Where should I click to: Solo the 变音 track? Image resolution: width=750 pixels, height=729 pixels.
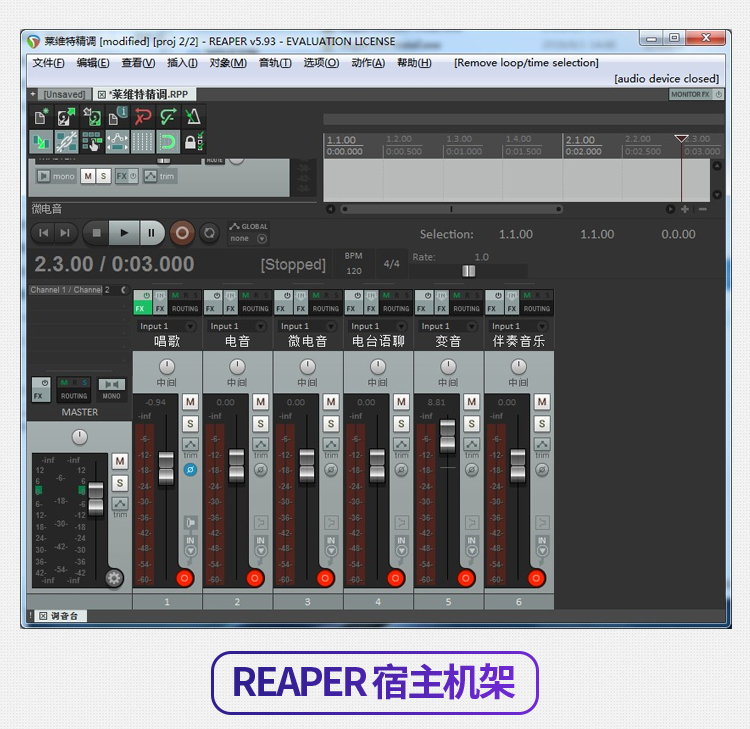471,424
